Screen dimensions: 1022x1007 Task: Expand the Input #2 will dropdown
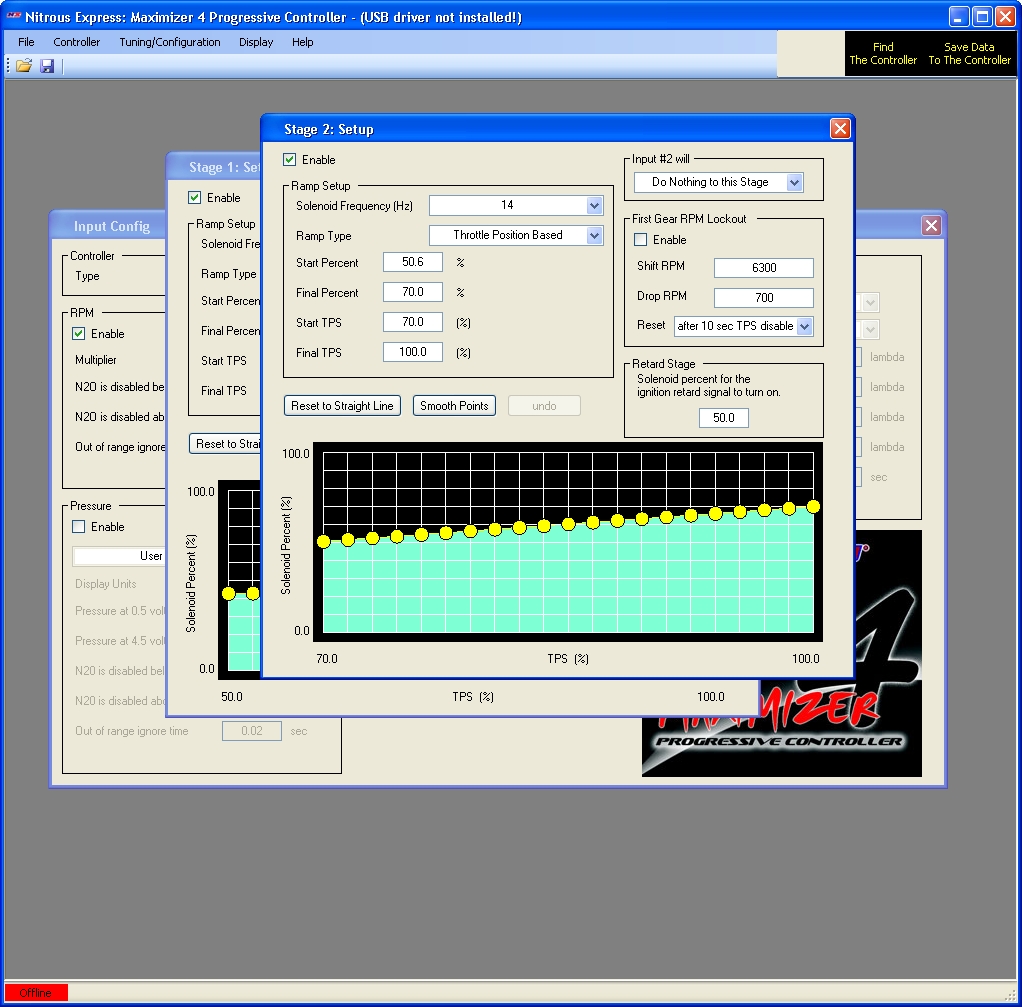pos(794,182)
